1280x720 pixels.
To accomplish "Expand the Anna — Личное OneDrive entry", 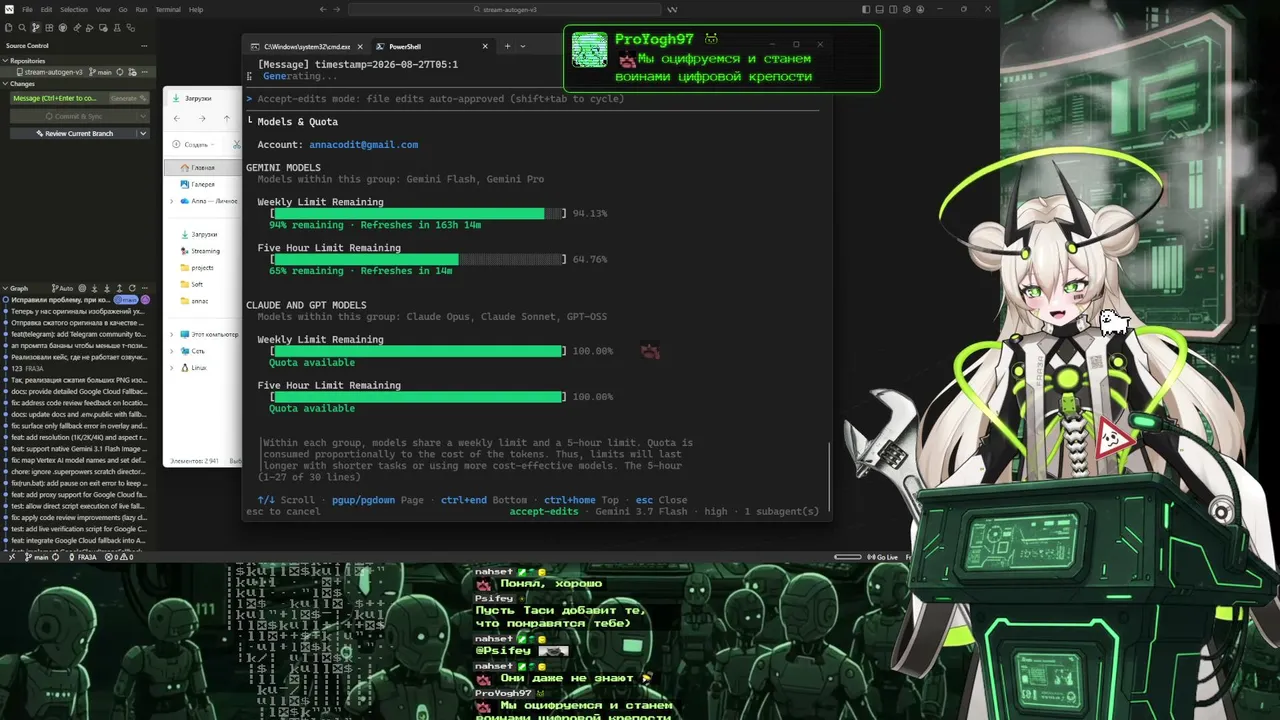I will pos(172,201).
